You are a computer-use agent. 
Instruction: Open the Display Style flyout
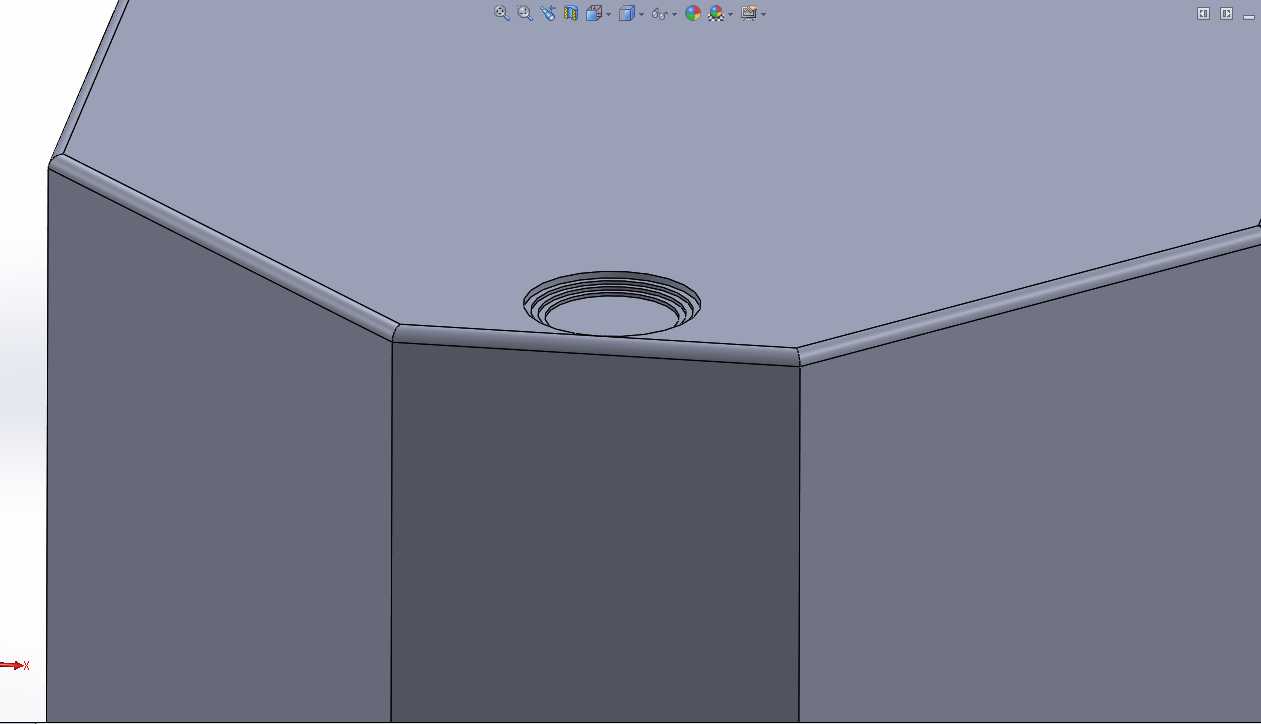click(x=627, y=13)
